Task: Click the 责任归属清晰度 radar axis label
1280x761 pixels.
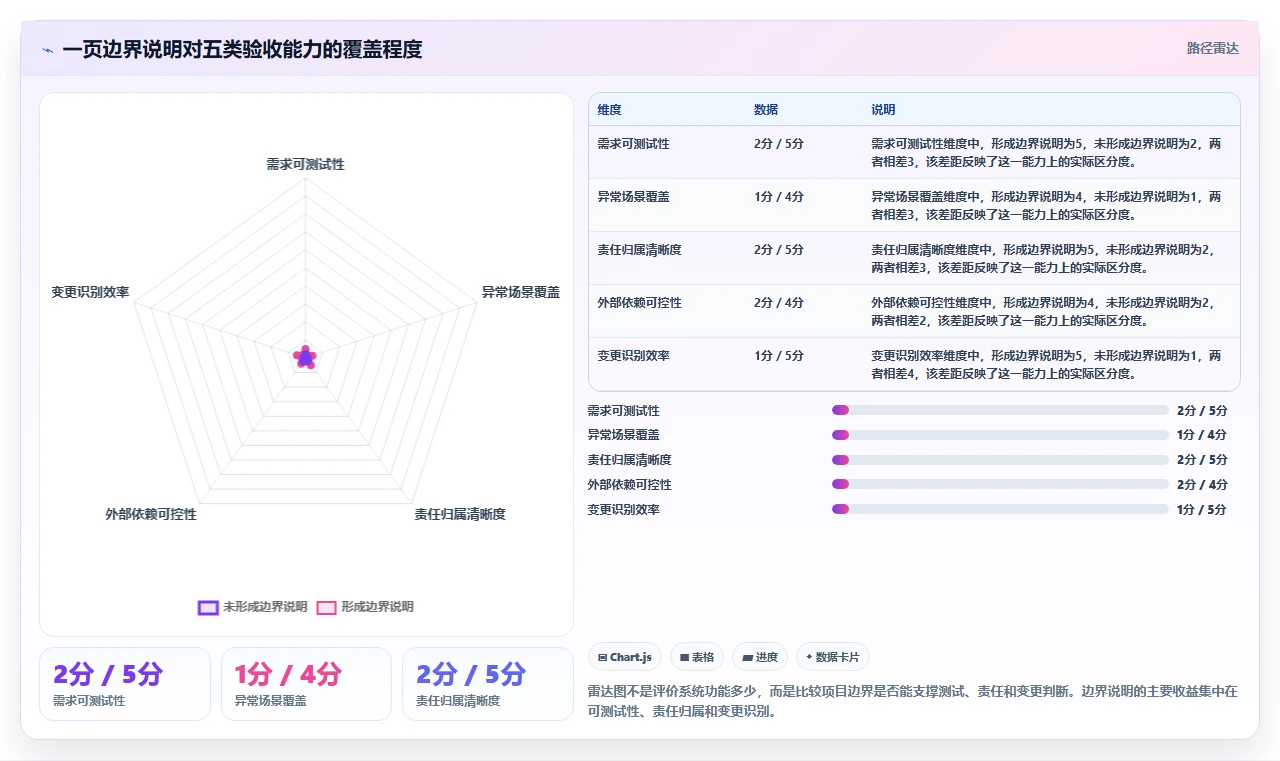Action: tap(460, 514)
